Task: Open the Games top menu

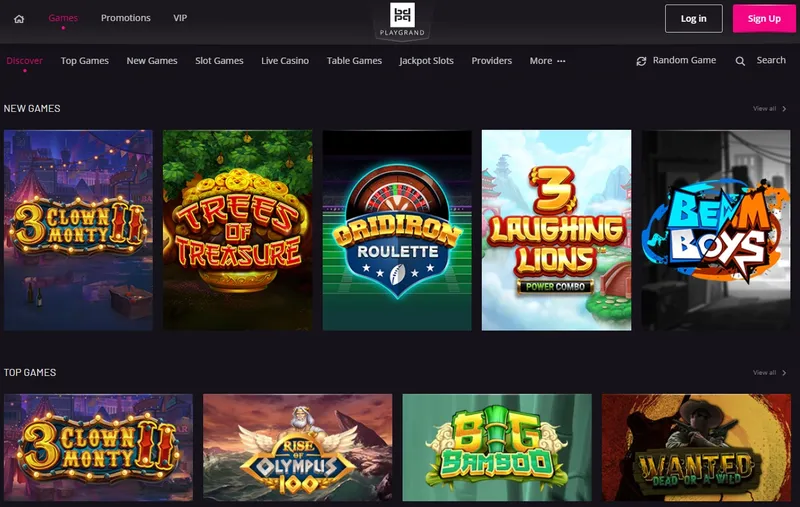Action: click(63, 18)
